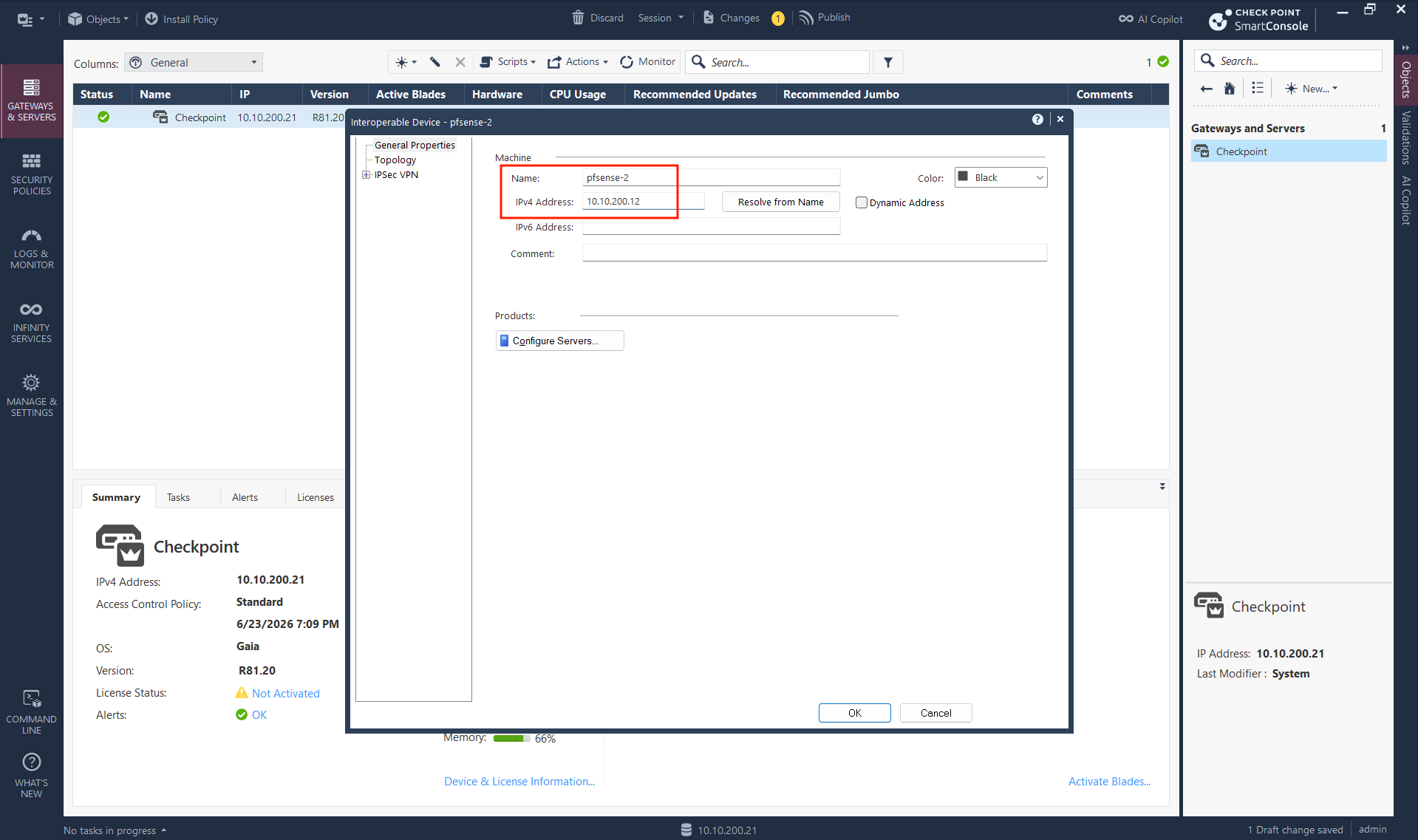Click the list view icon in objects panel
The width and height of the screenshot is (1418, 840).
(x=1257, y=88)
